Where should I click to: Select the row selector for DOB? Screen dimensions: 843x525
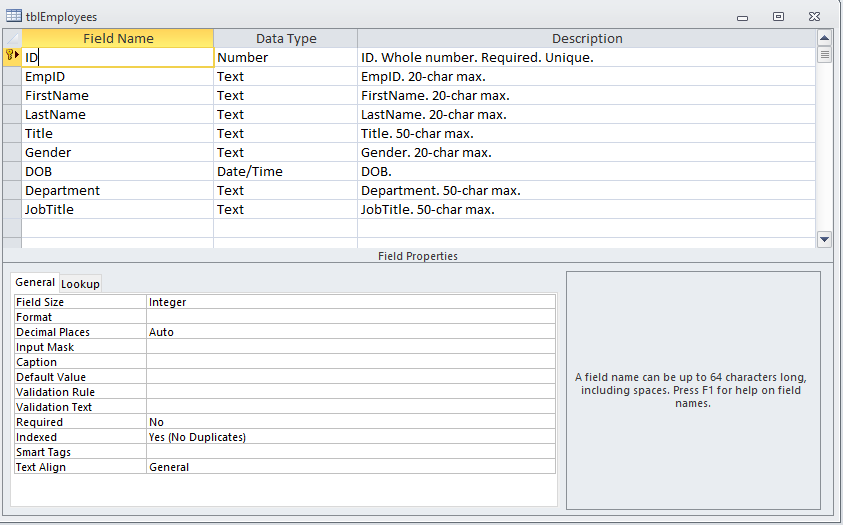[12, 171]
